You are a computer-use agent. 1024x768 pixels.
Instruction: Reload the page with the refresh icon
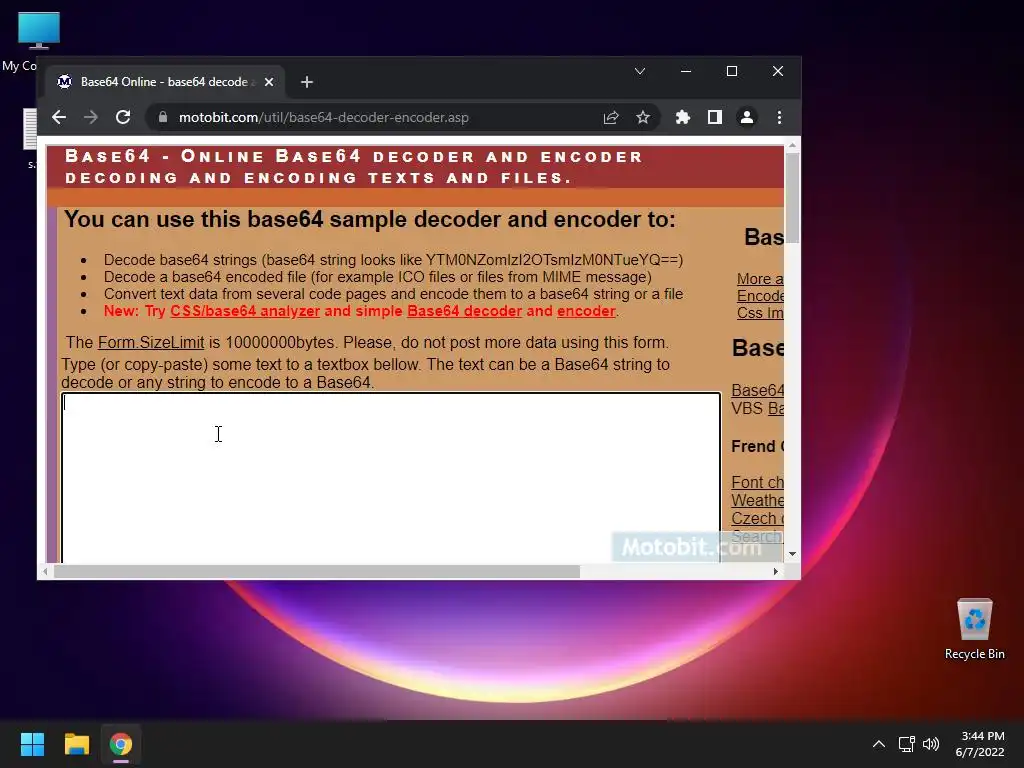[123, 118]
